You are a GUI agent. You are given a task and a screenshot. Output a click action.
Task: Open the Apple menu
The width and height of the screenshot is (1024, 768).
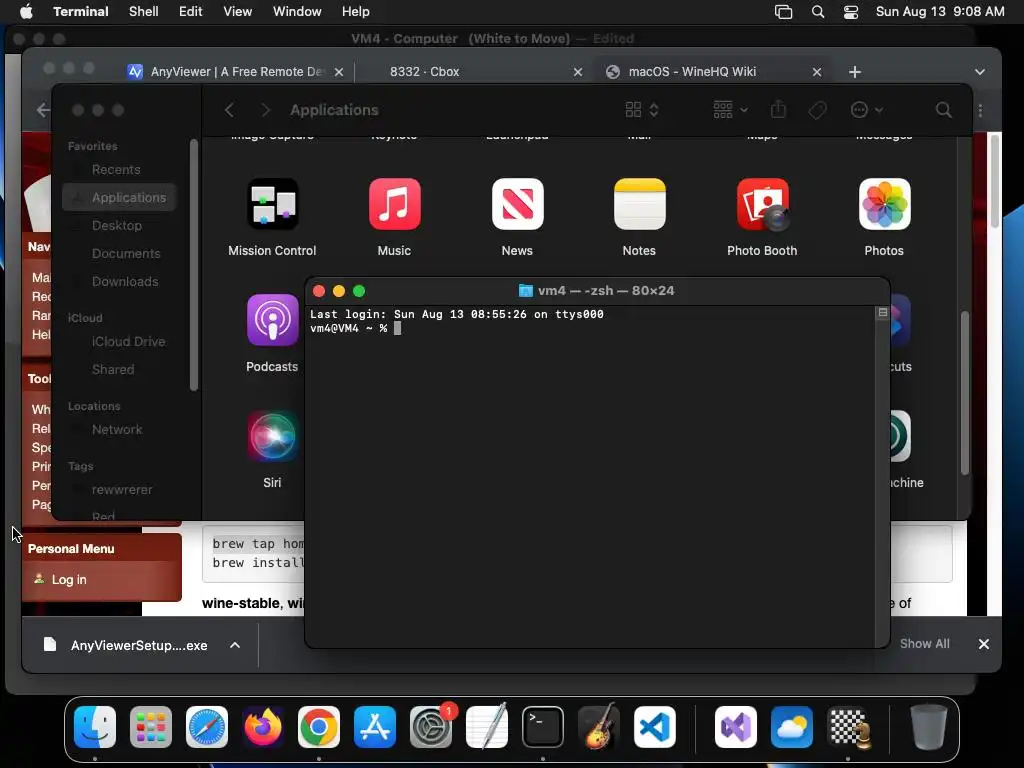click(x=26, y=12)
